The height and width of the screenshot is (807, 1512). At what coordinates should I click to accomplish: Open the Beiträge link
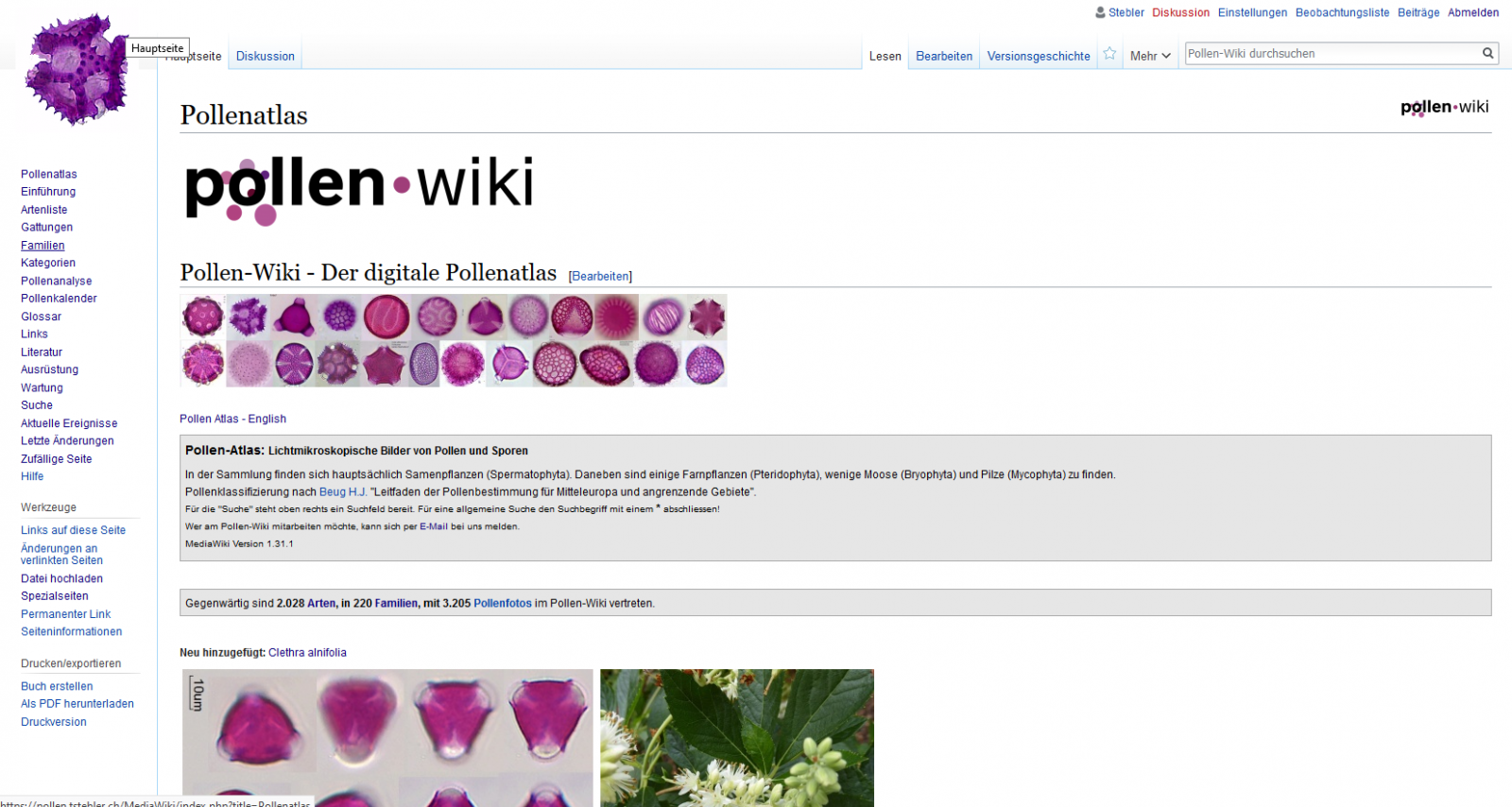[x=1418, y=12]
